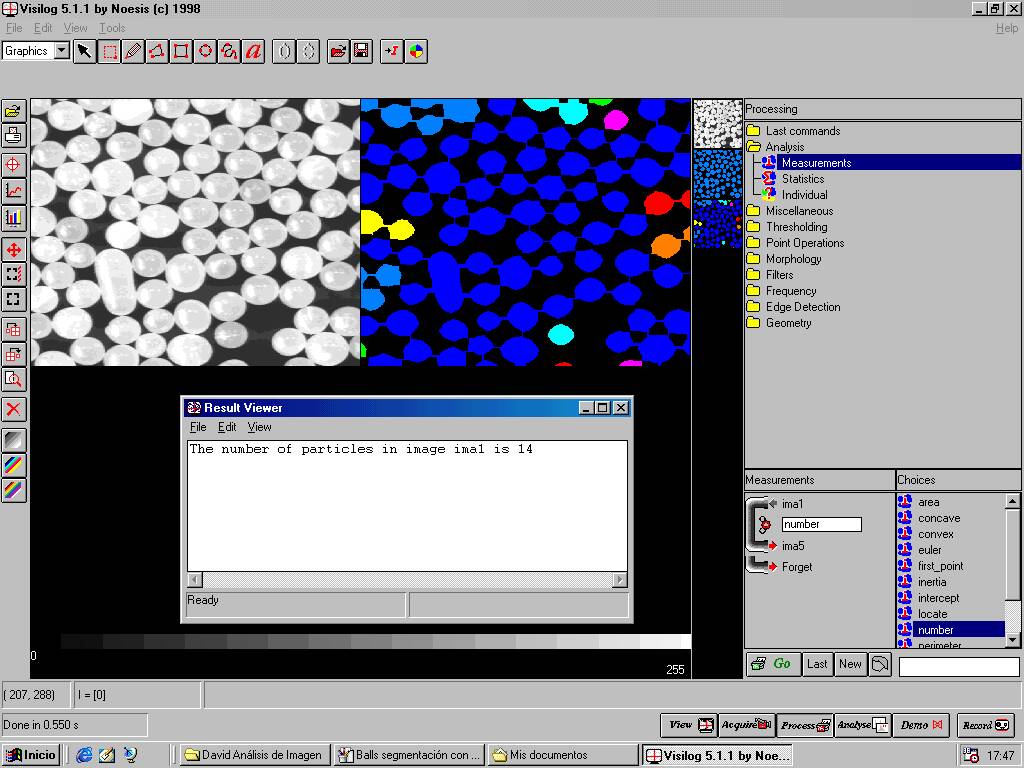Screen dimensions: 1024x768
Task: Choose the red text annotation tool
Action: (x=254, y=51)
